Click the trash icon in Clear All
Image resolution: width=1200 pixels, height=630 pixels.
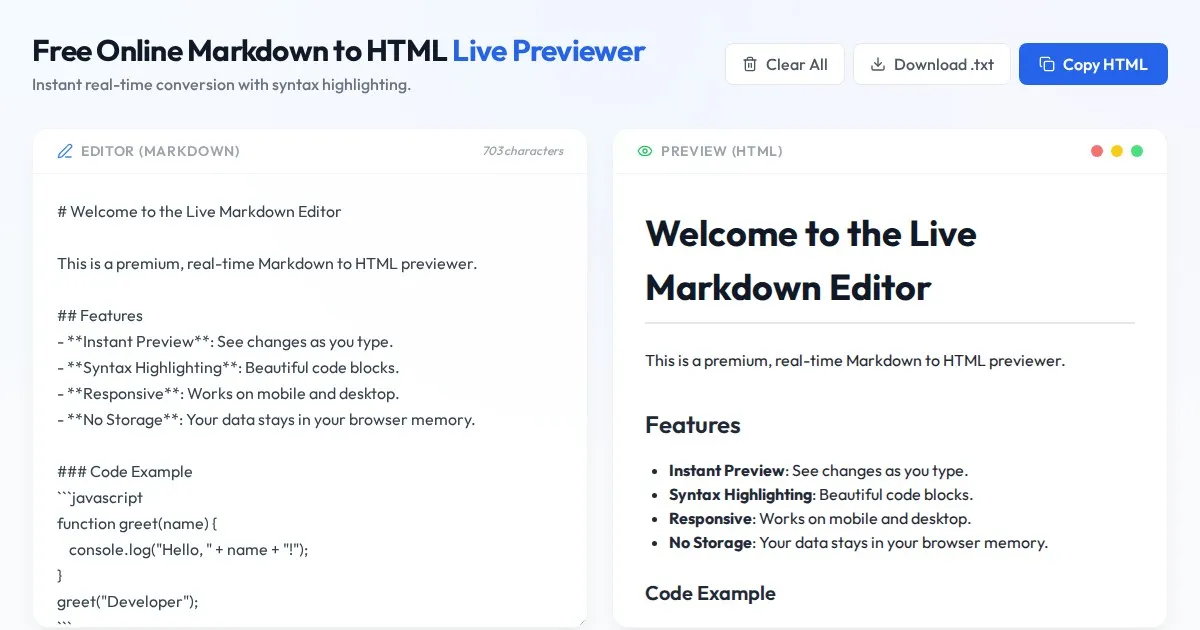(x=750, y=65)
